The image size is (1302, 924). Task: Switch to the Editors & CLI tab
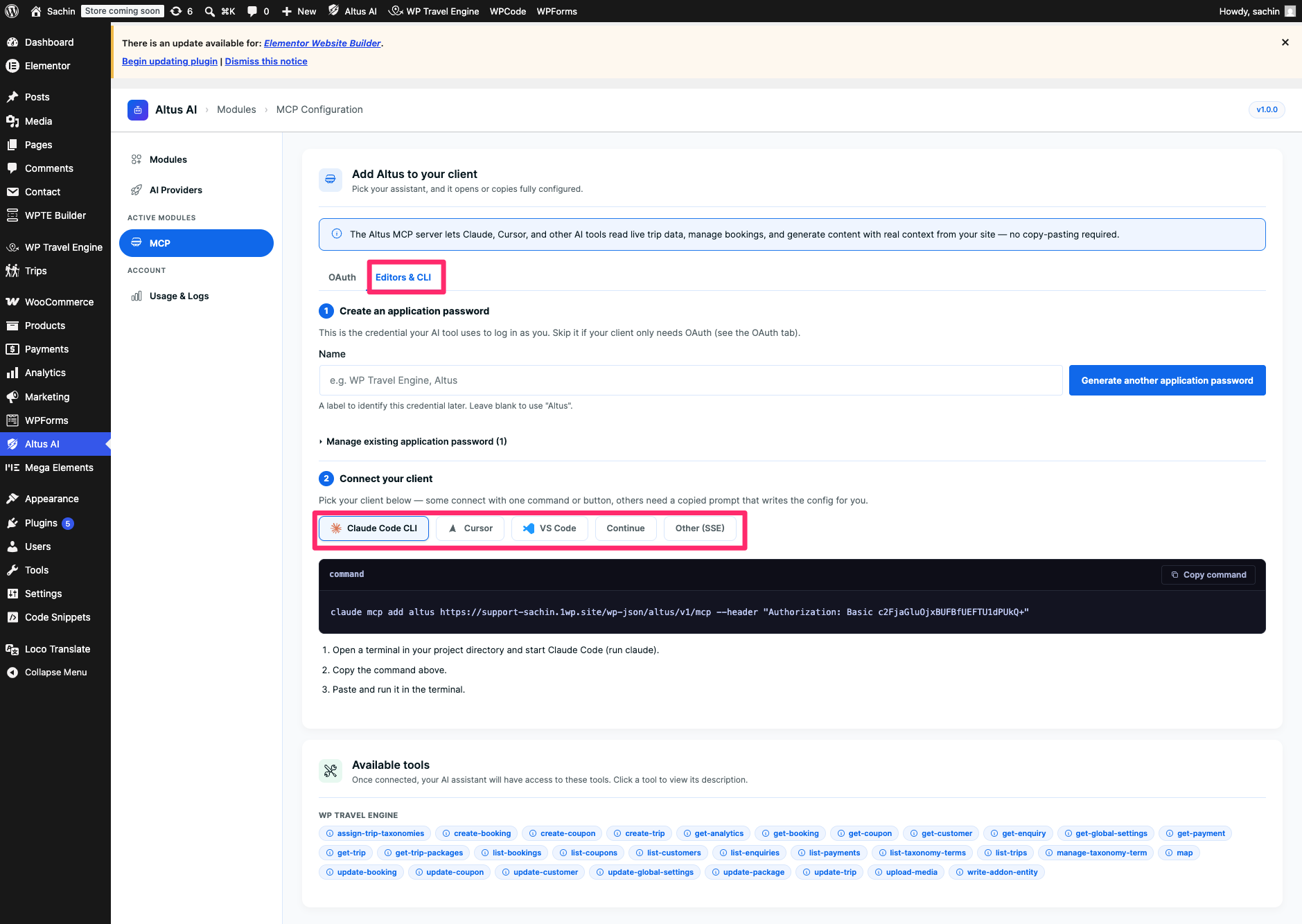pyautogui.click(x=403, y=277)
